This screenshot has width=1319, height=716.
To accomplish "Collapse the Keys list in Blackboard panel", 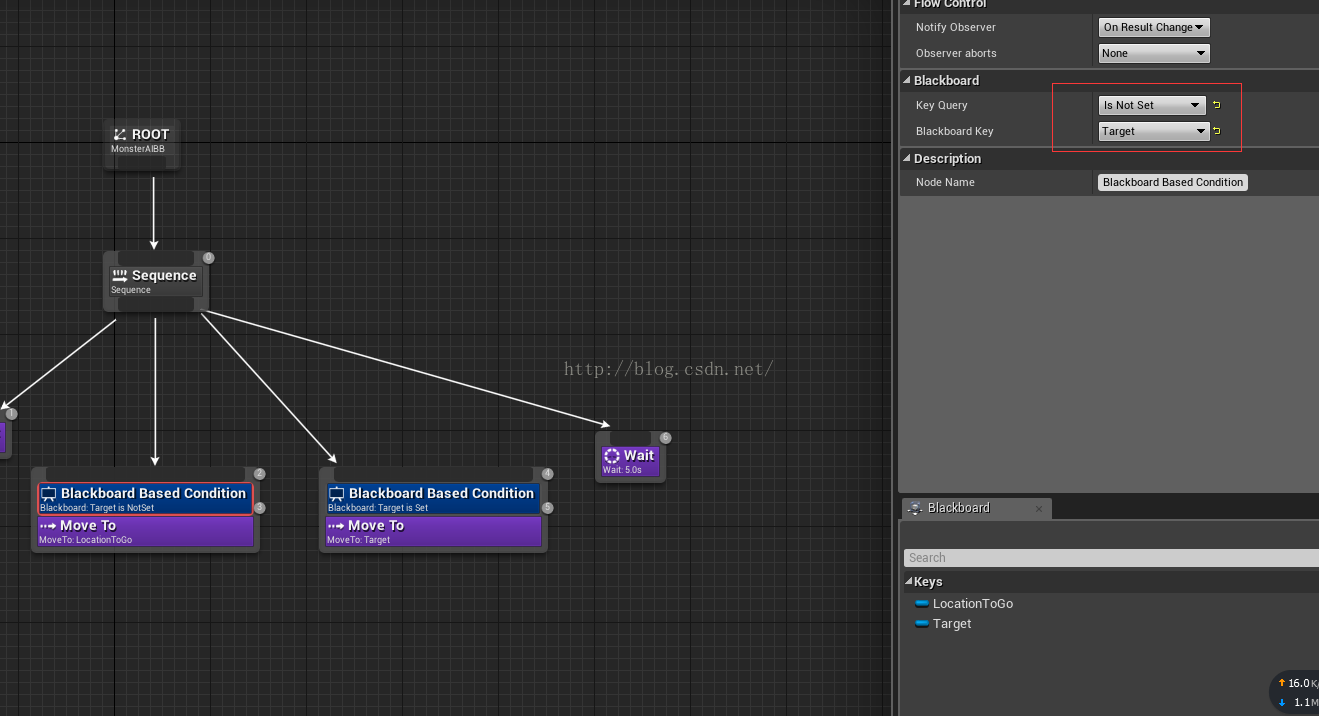I will click(x=909, y=582).
